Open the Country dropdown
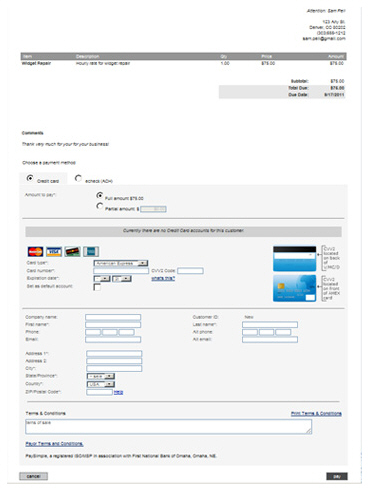The height and width of the screenshot is (489, 369). (x=101, y=384)
